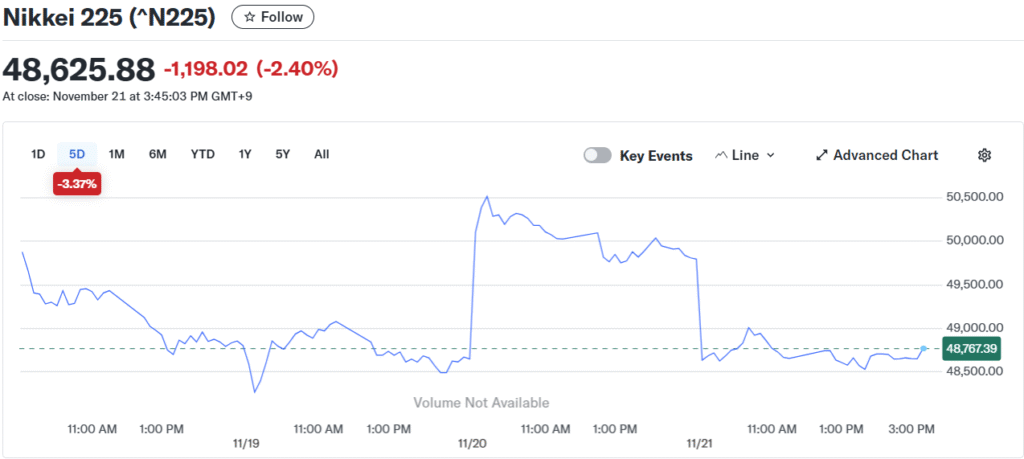Click the Advanced Chart expand arrows icon

(x=822, y=155)
